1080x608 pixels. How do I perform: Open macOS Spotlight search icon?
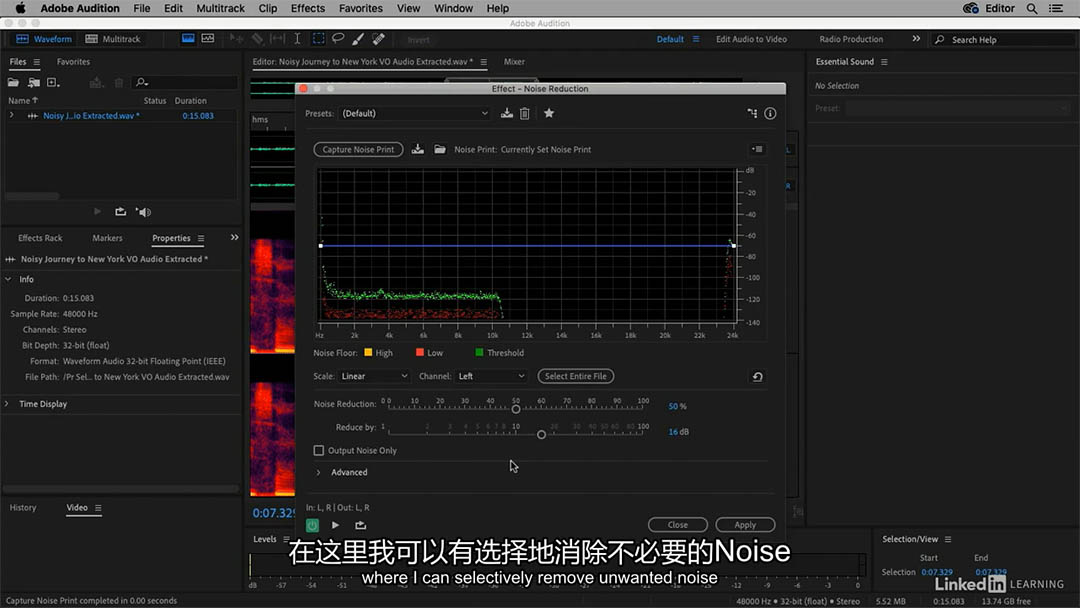[x=1032, y=8]
